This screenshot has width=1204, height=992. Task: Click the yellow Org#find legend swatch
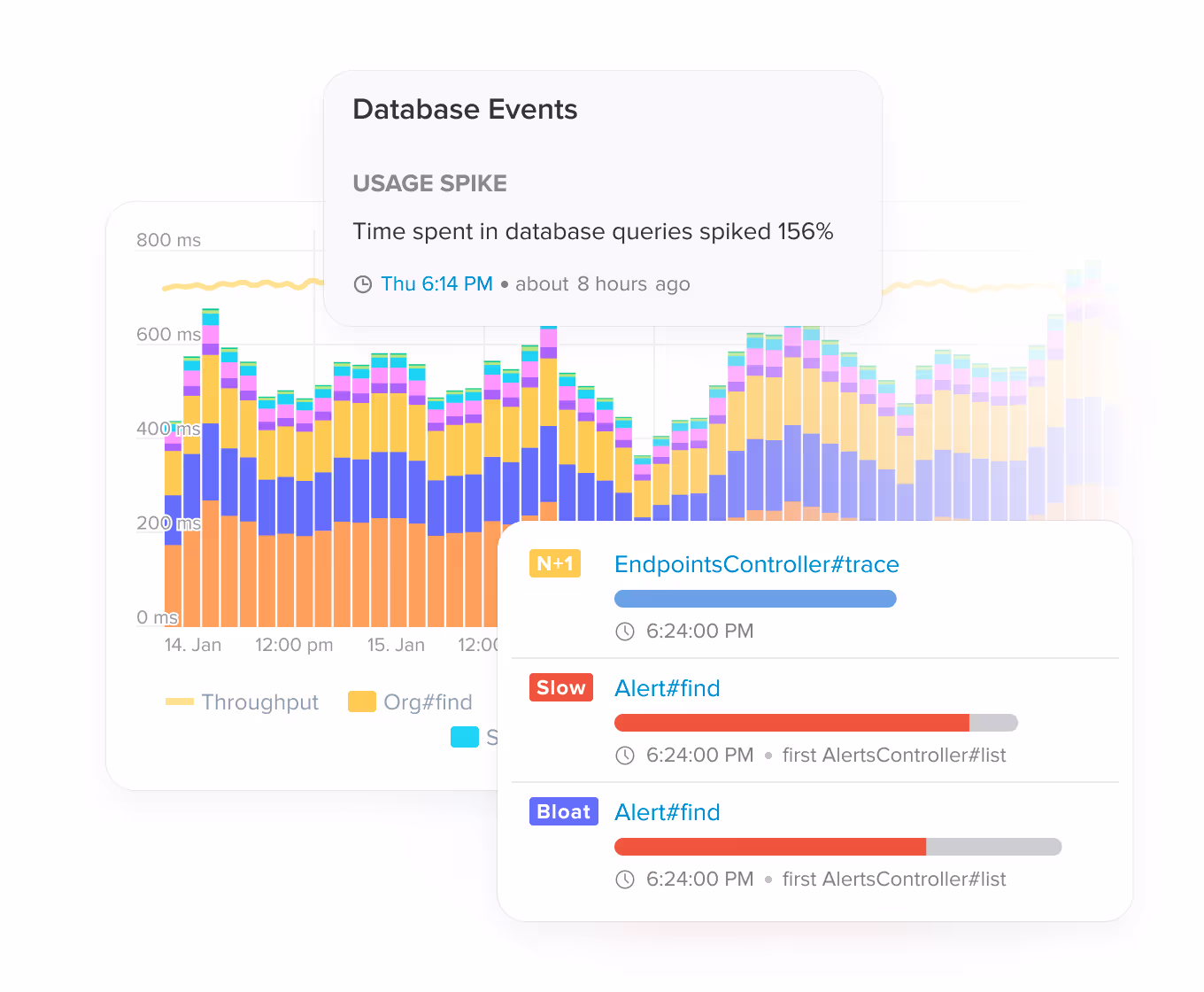(x=363, y=701)
